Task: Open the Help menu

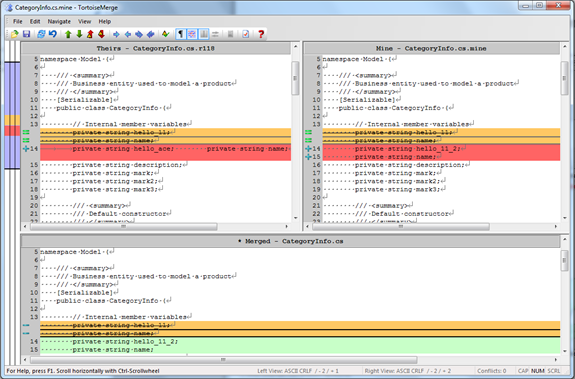Action: coord(105,21)
